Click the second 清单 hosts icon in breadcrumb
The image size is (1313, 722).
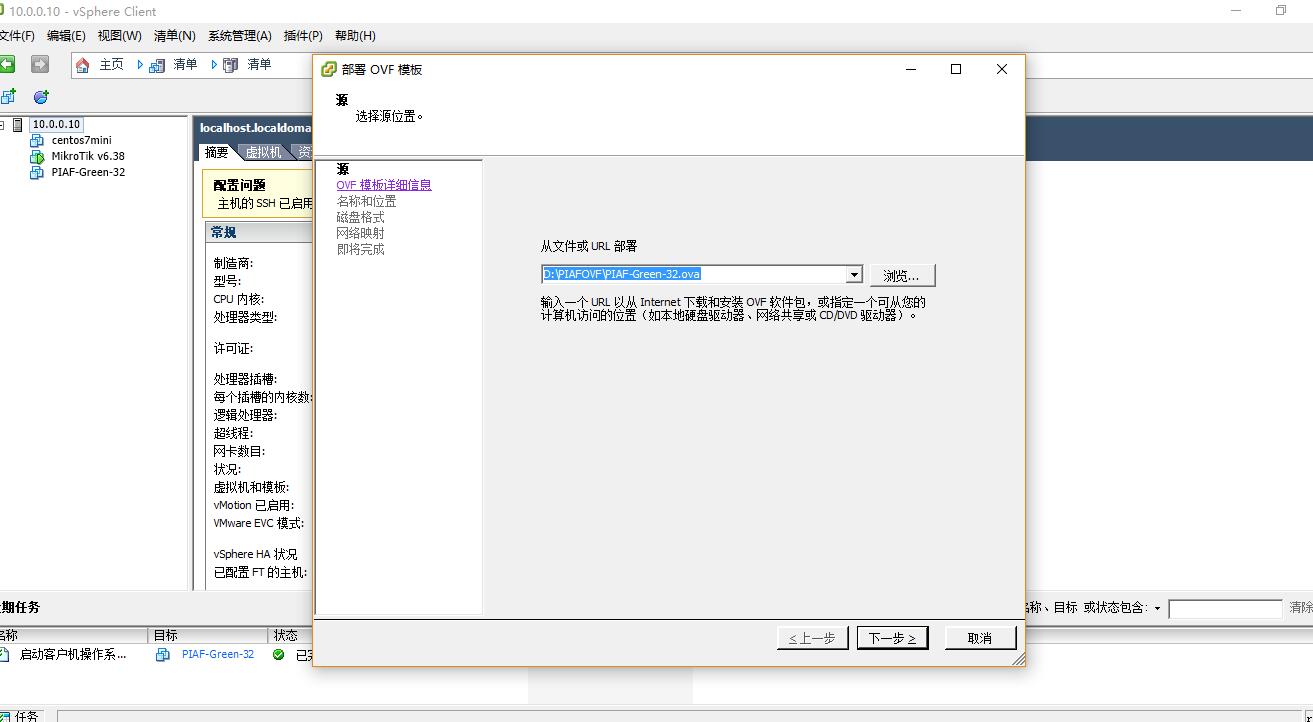(231, 65)
